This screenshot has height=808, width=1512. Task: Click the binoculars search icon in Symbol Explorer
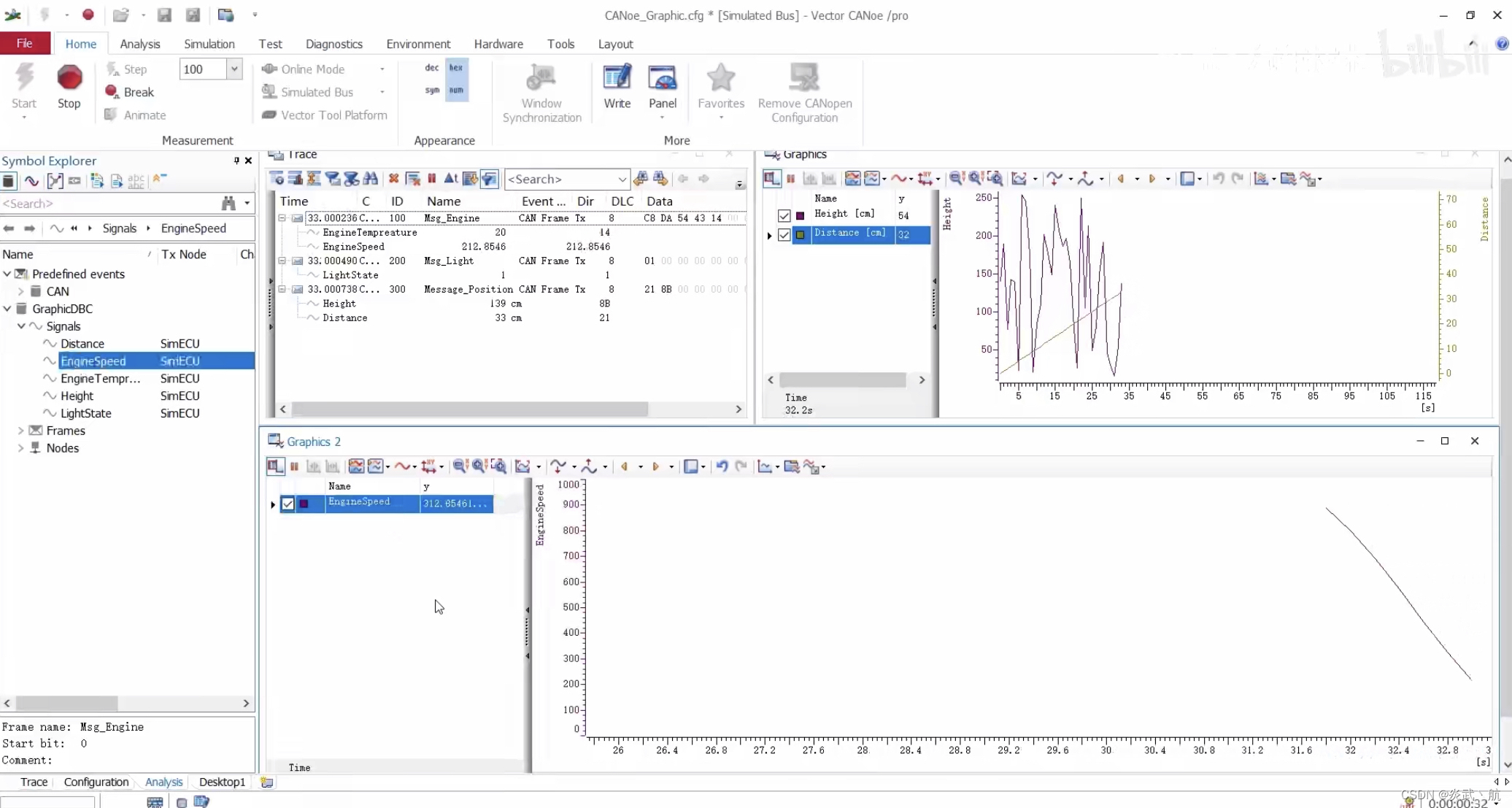tap(228, 204)
